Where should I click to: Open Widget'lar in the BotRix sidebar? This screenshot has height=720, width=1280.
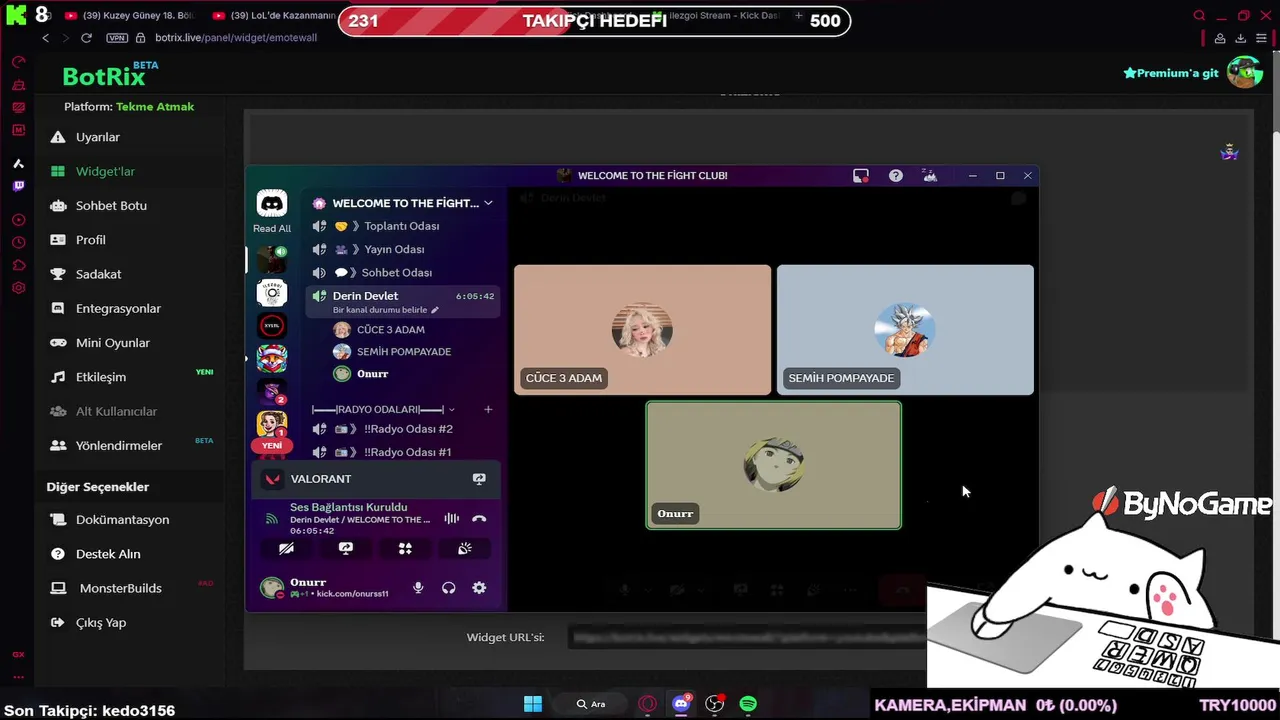point(105,171)
